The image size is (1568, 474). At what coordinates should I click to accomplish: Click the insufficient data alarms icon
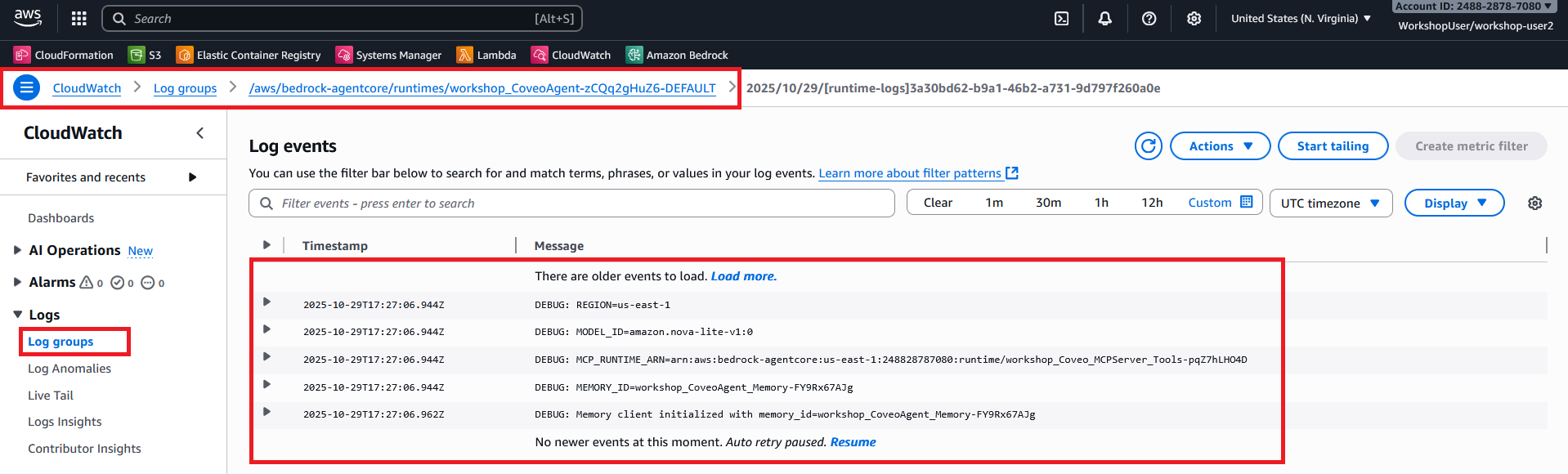coord(148,283)
